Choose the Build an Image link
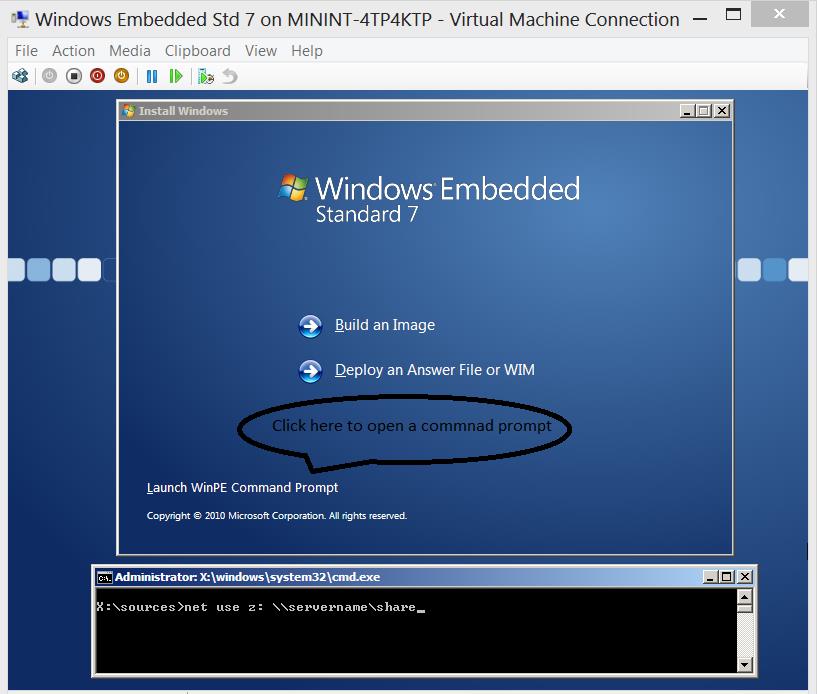 (385, 325)
